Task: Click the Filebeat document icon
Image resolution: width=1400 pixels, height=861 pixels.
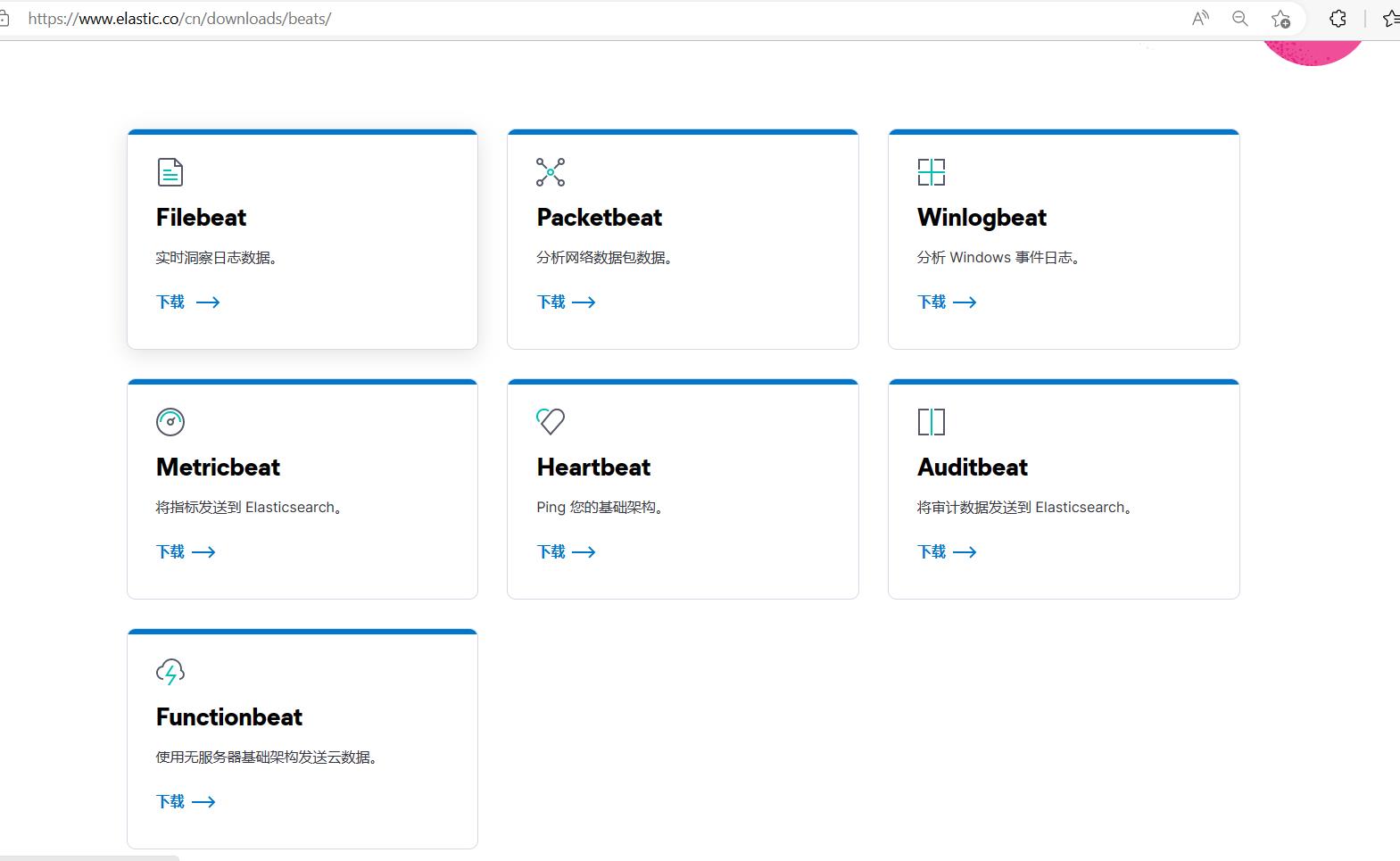Action: click(170, 172)
